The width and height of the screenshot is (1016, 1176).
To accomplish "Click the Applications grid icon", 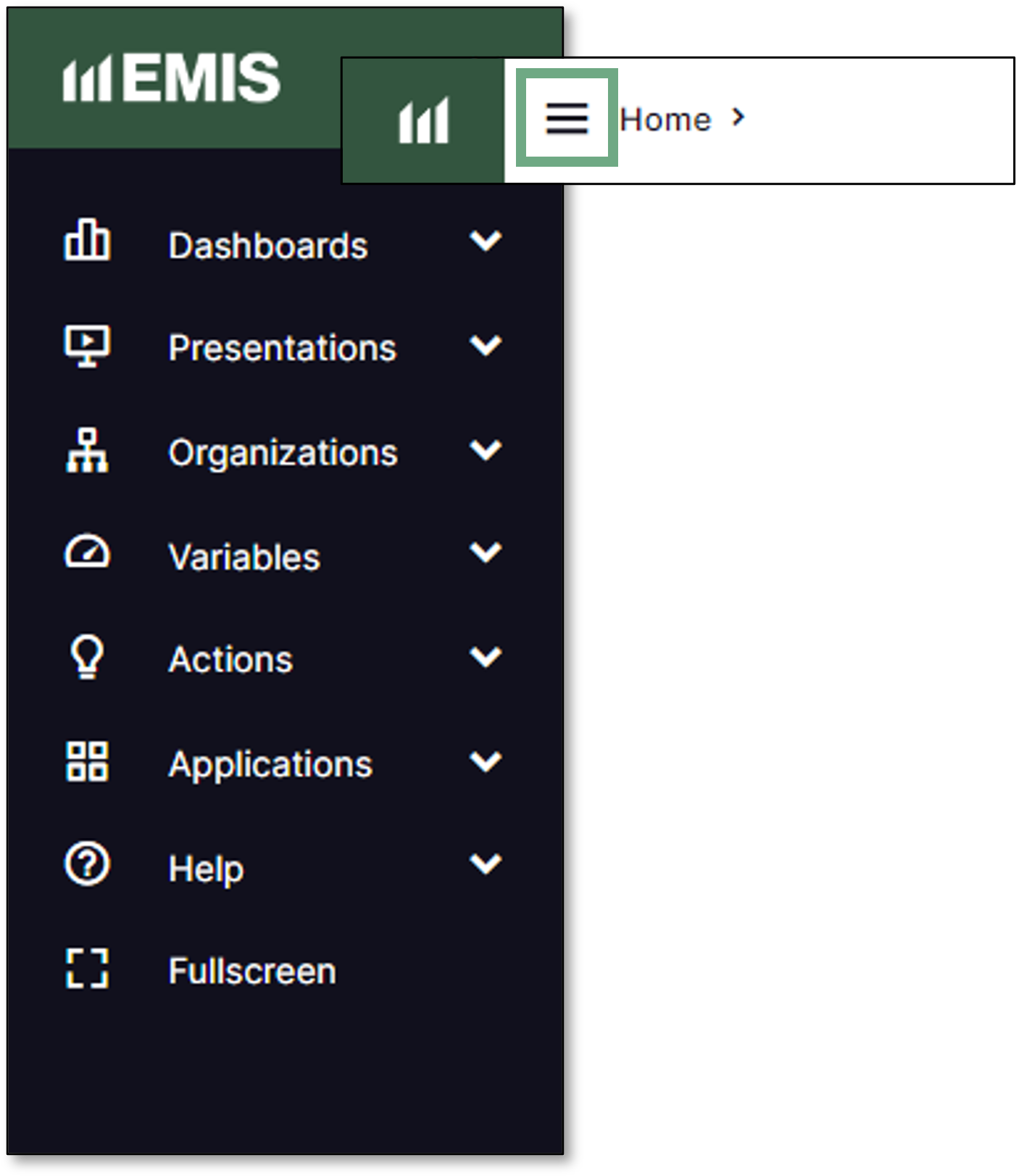I will pyautogui.click(x=87, y=761).
